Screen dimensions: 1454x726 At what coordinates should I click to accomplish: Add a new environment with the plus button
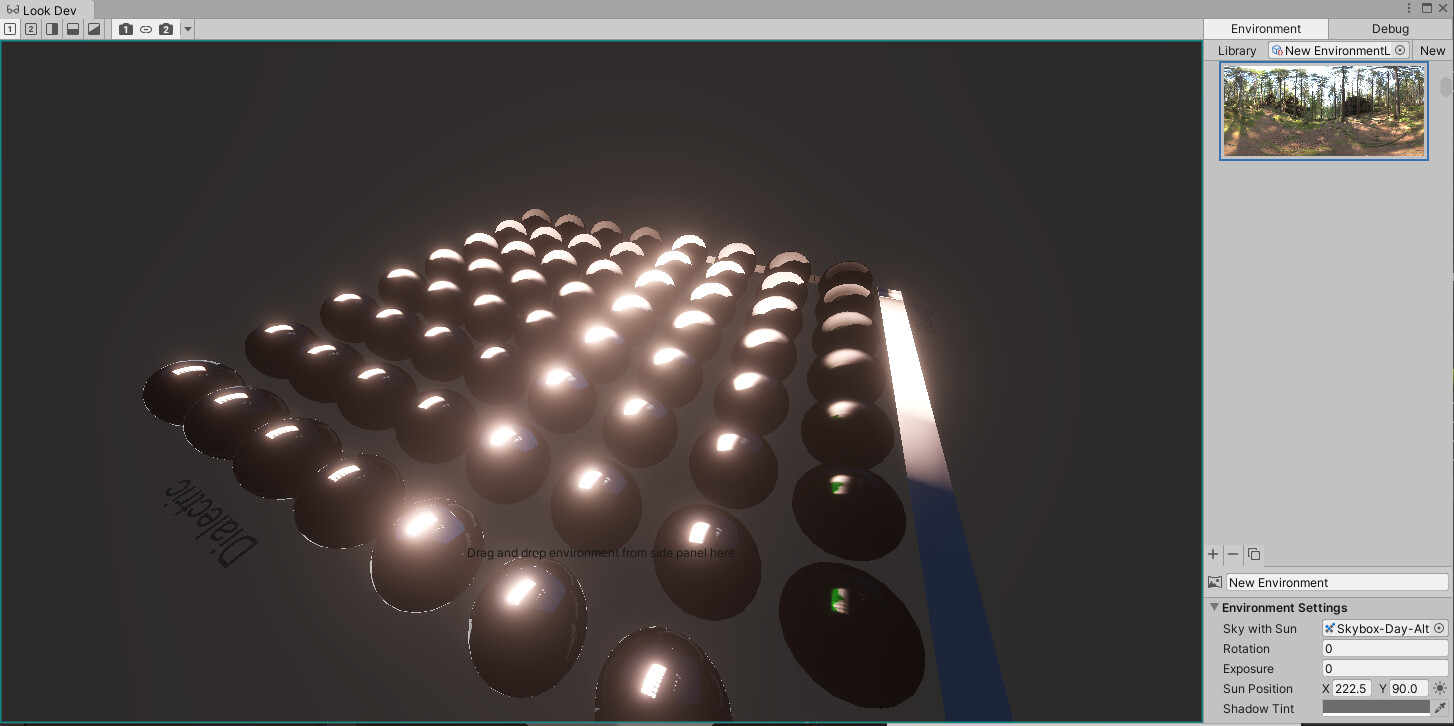(x=1213, y=554)
